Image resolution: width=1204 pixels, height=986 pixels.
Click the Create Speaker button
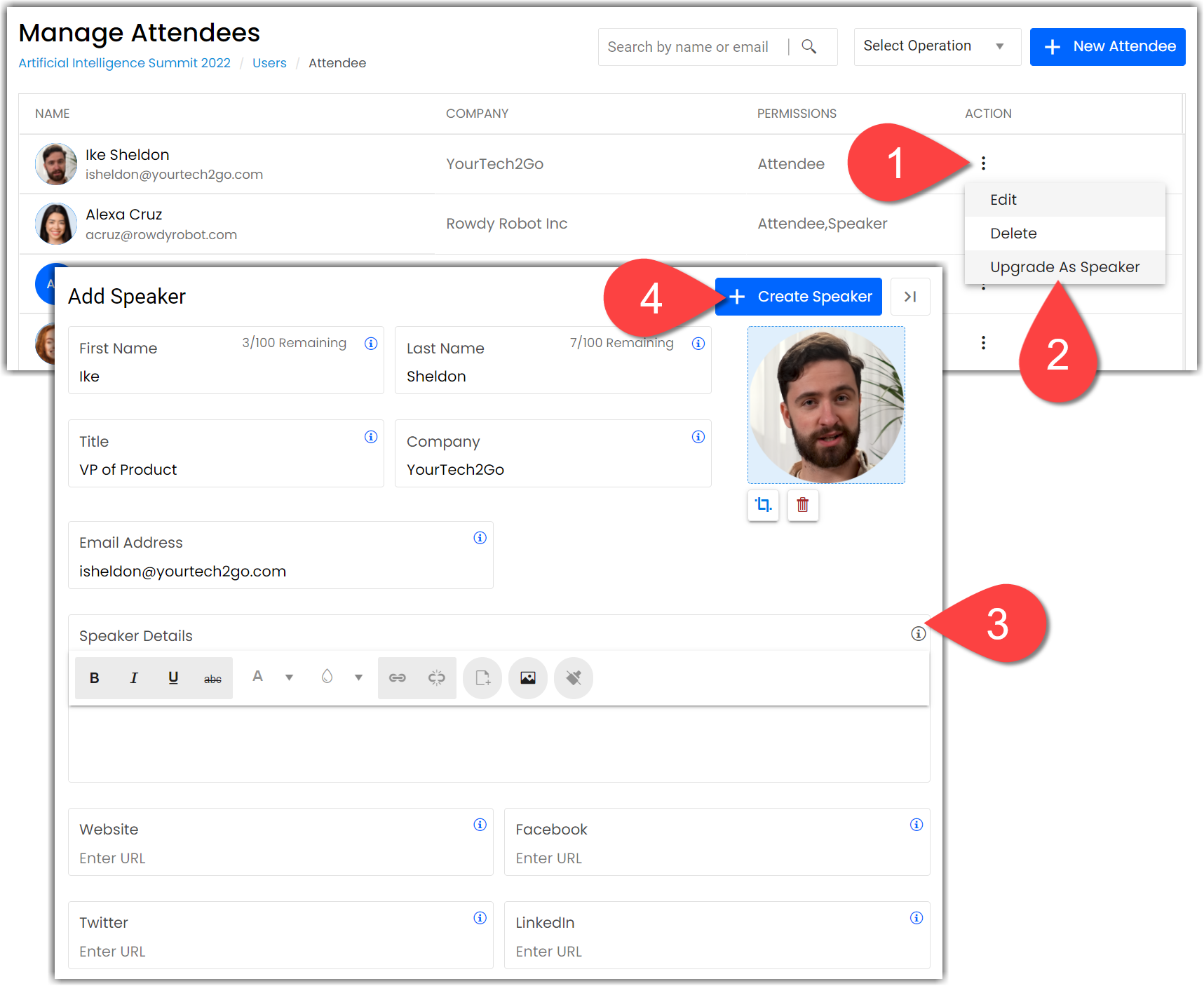(799, 297)
